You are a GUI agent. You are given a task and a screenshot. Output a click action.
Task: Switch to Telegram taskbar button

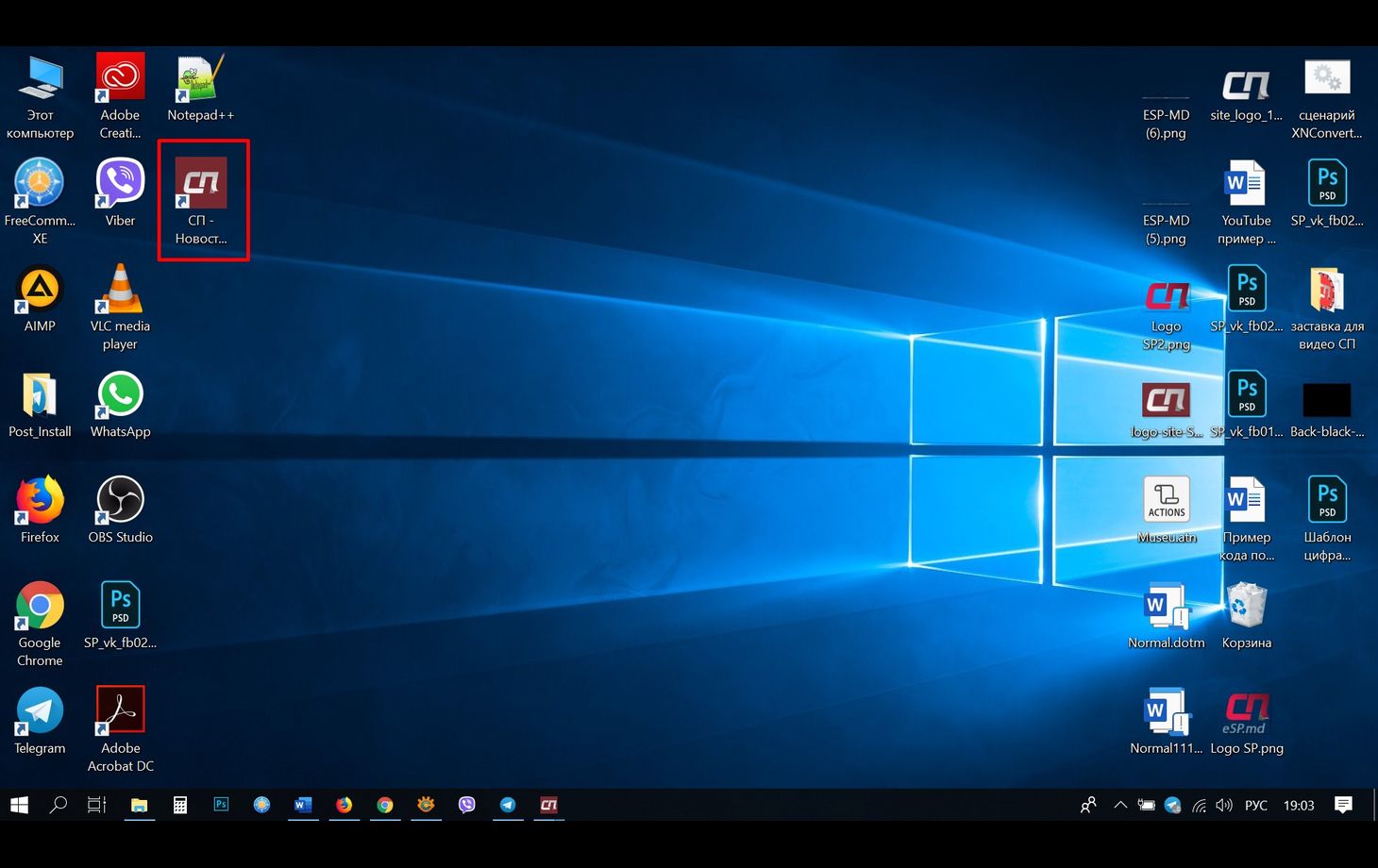point(508,805)
